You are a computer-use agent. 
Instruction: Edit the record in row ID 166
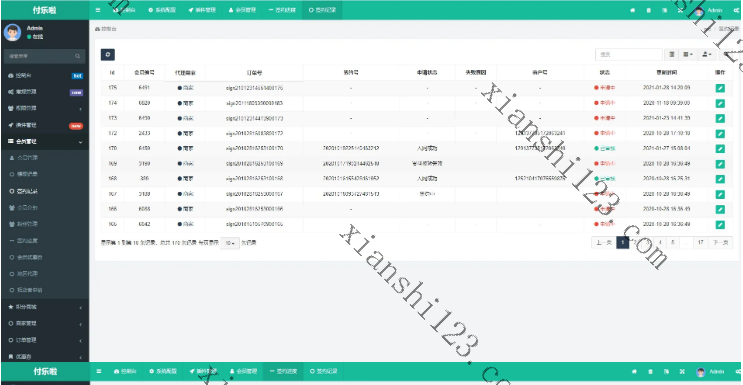720,209
